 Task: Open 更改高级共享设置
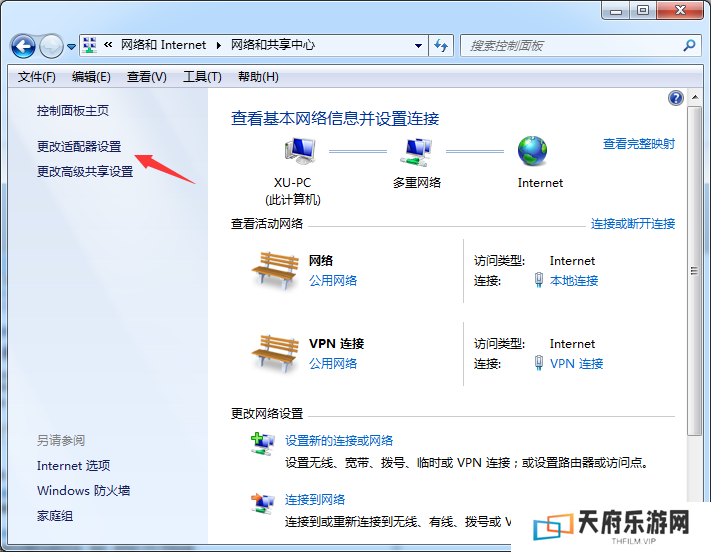coord(85,171)
